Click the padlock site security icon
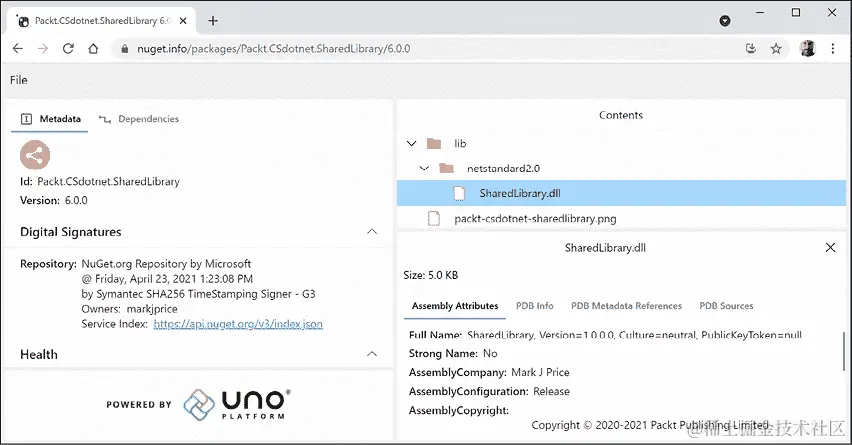The width and height of the screenshot is (852, 445). pyautogui.click(x=124, y=49)
